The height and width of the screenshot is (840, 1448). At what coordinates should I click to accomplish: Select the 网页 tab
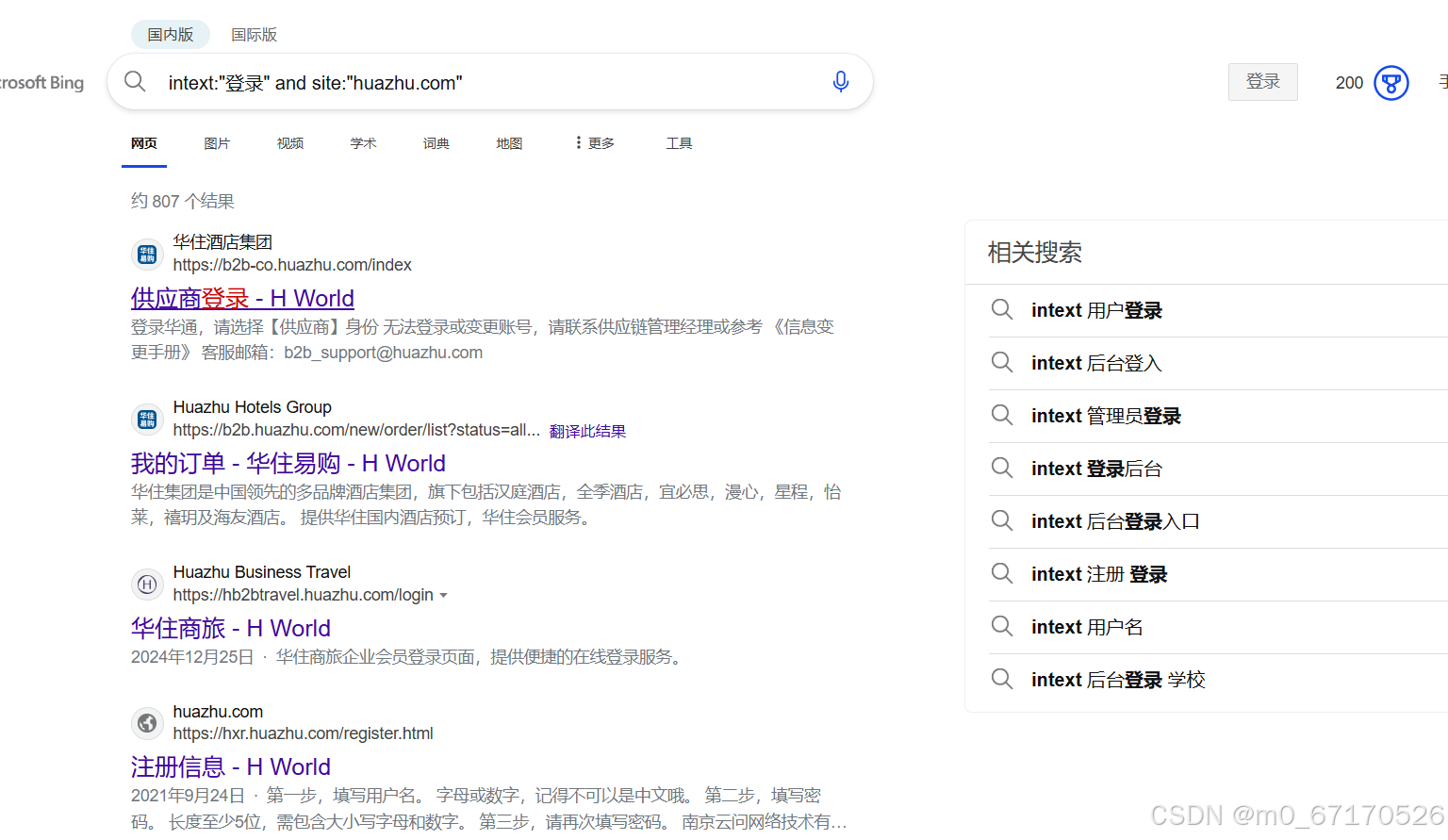pyautogui.click(x=144, y=143)
